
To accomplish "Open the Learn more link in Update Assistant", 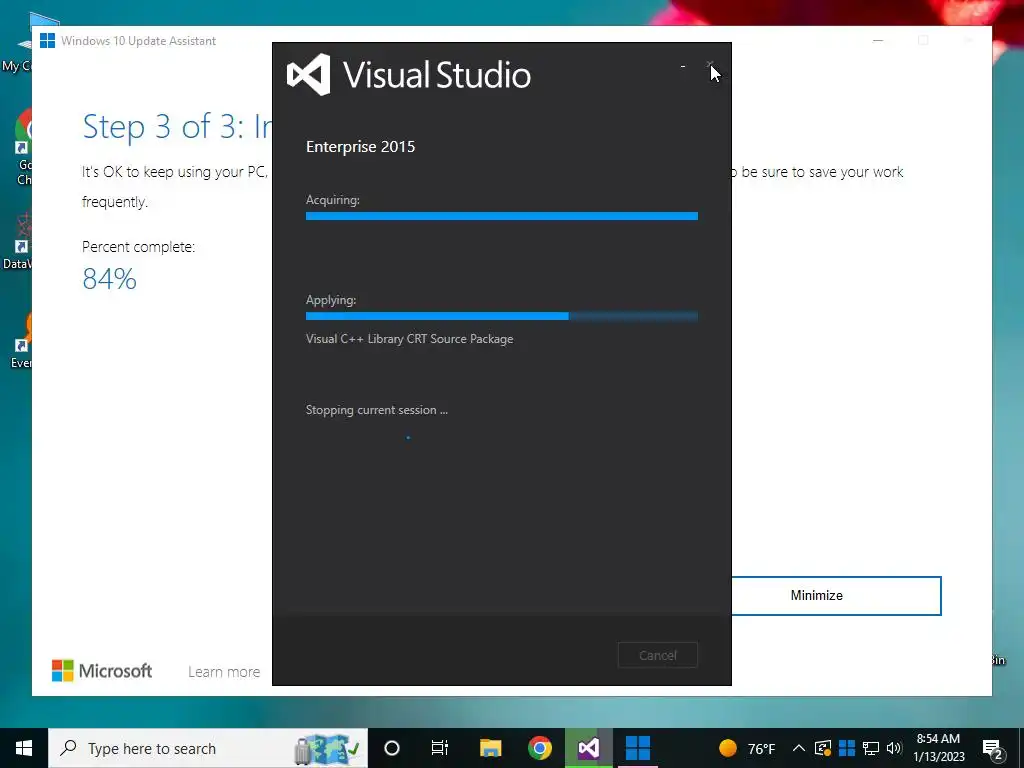I will pyautogui.click(x=224, y=672).
